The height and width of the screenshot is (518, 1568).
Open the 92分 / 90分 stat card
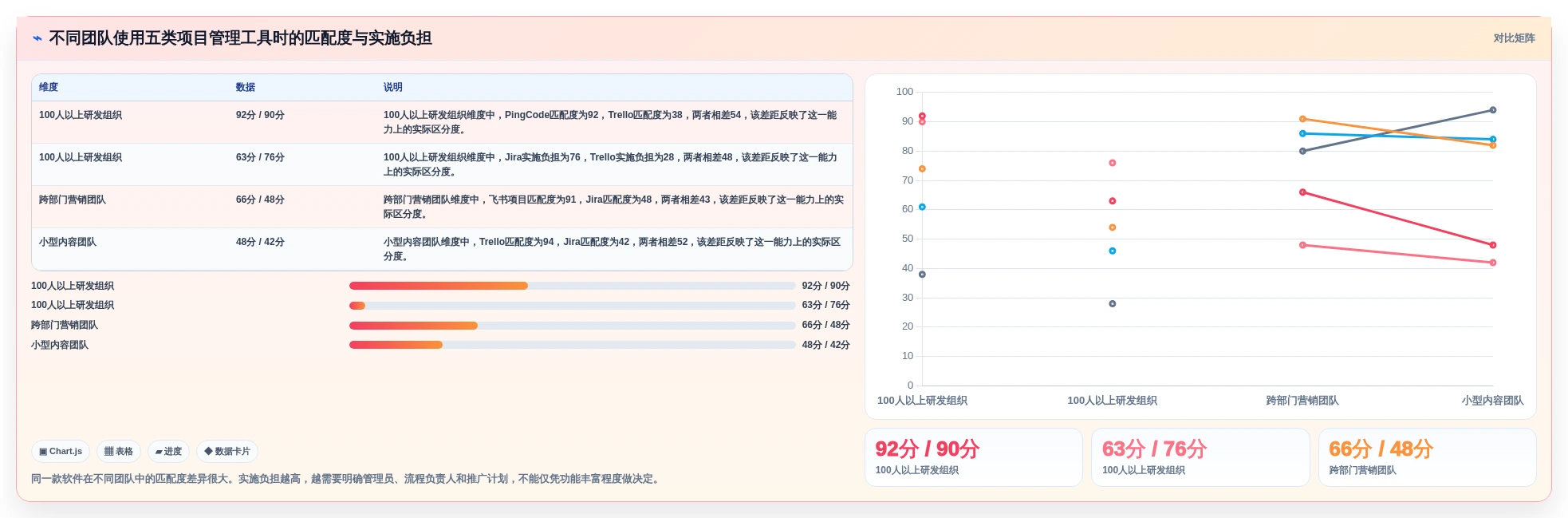point(973,457)
